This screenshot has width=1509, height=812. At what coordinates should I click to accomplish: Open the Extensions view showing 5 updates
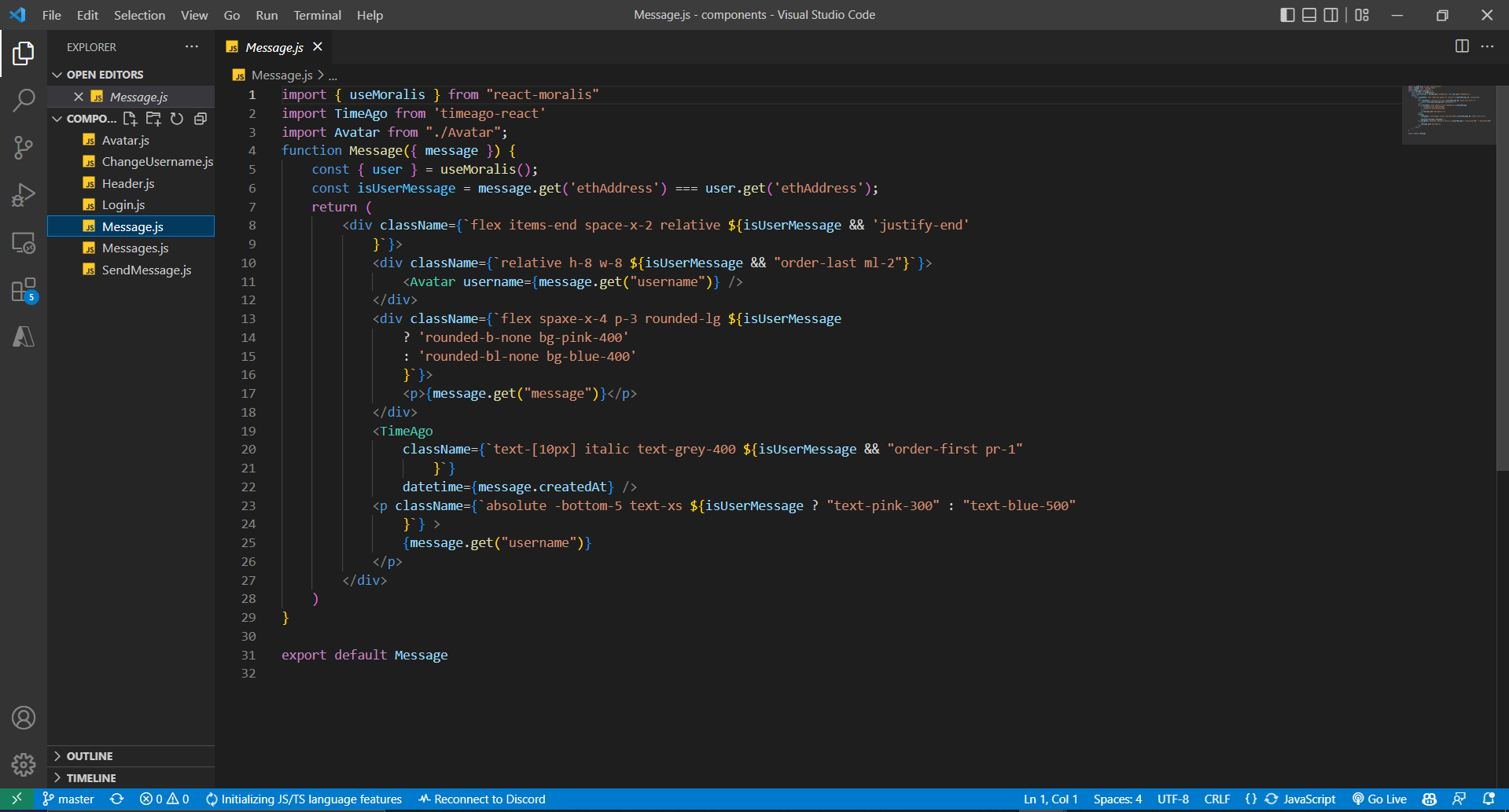[24, 289]
